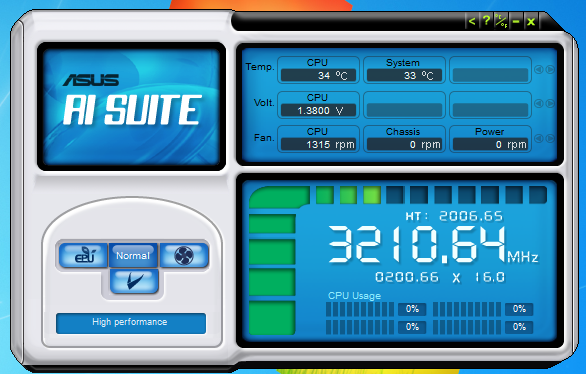
Task: Open the Fan Xpert fan icon
Action: 184,255
